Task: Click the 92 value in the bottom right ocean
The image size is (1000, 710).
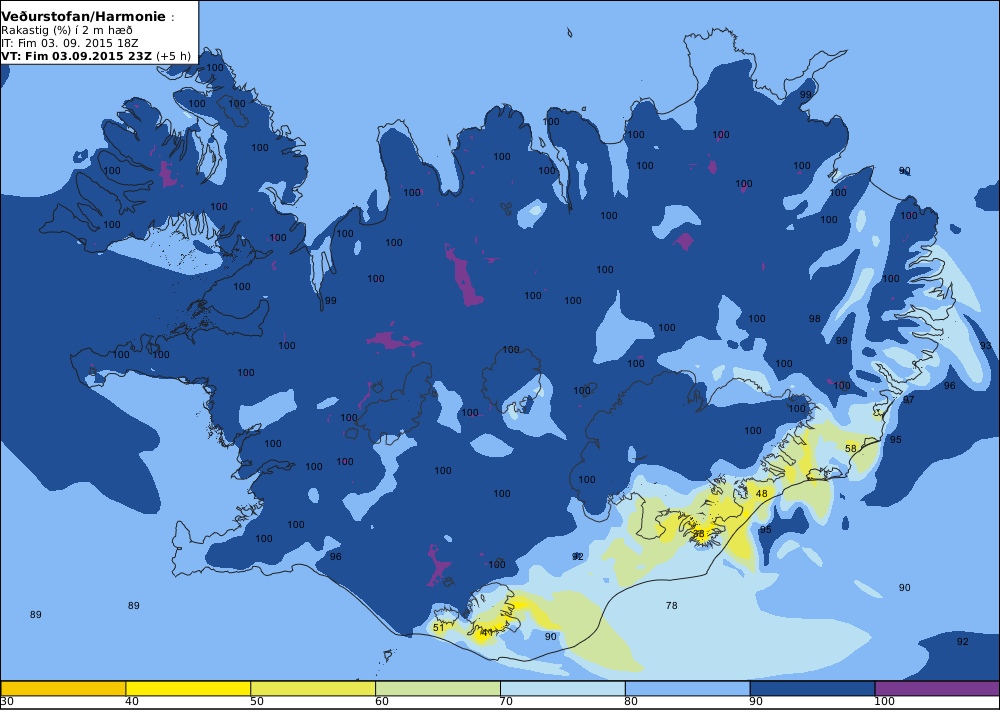Action: click(962, 642)
